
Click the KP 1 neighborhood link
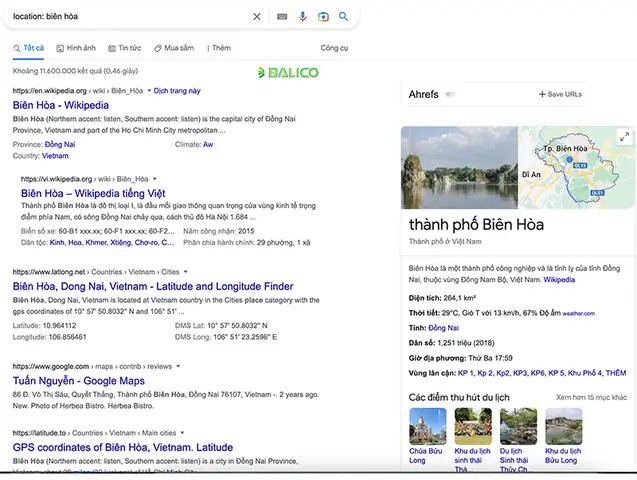point(466,373)
